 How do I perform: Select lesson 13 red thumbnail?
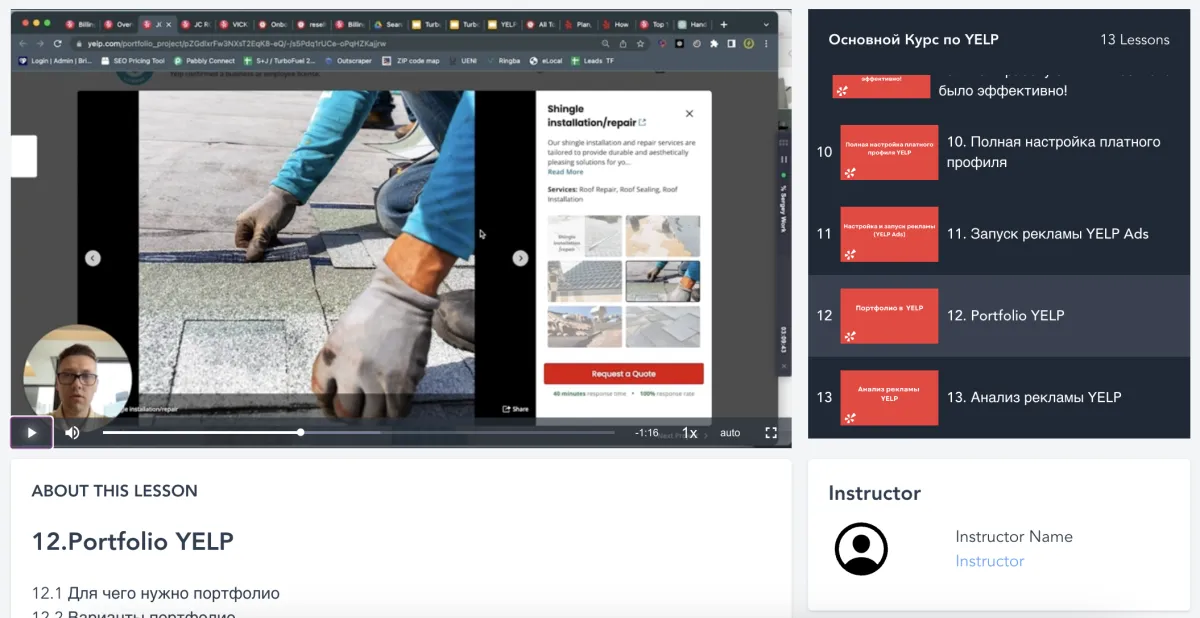click(x=889, y=397)
